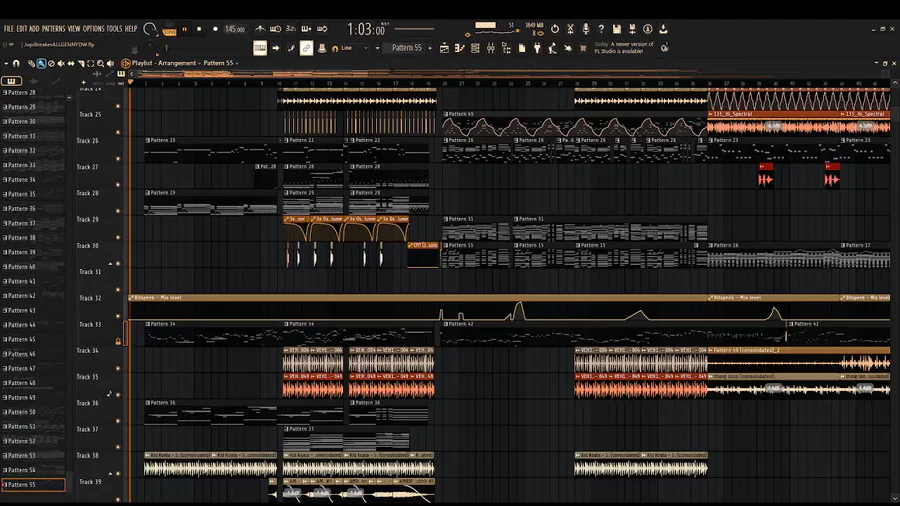Select the playlist Delete tool

51,64
